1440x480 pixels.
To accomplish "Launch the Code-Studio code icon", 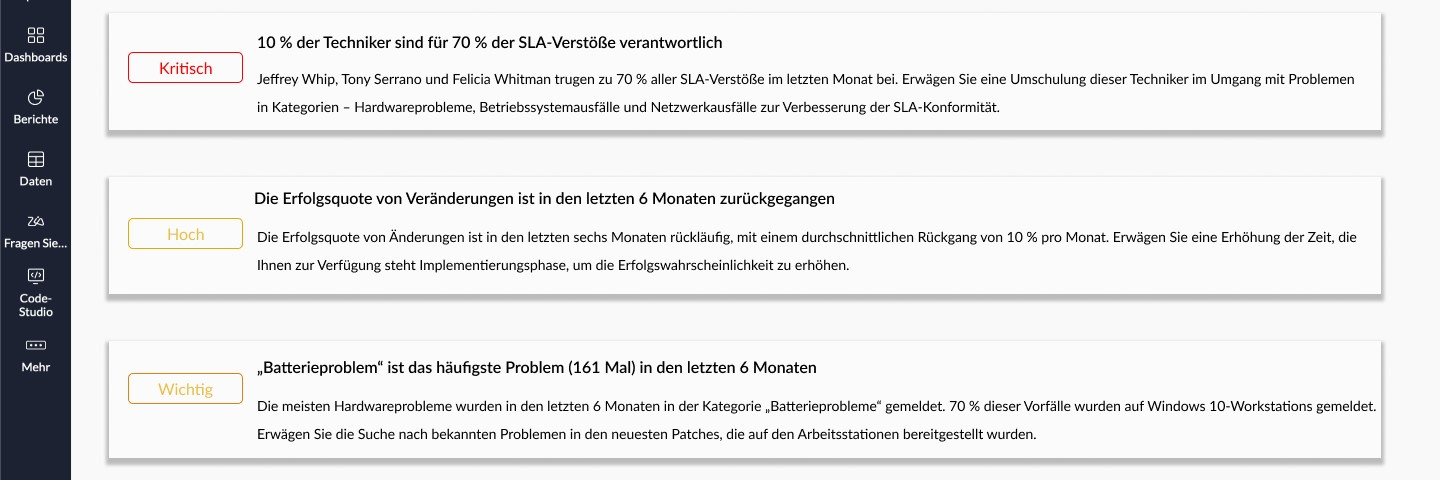I will [x=36, y=275].
